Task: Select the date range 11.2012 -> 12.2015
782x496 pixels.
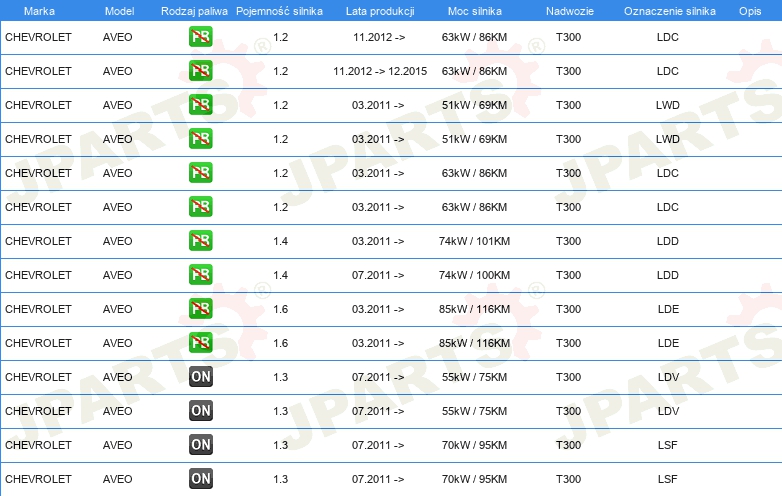Action: pos(380,71)
